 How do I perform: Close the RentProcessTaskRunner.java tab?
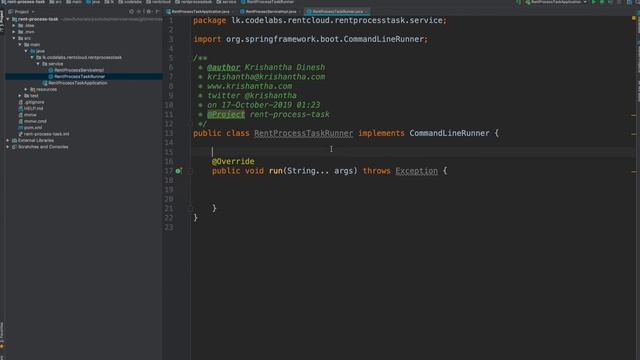[x=366, y=11]
